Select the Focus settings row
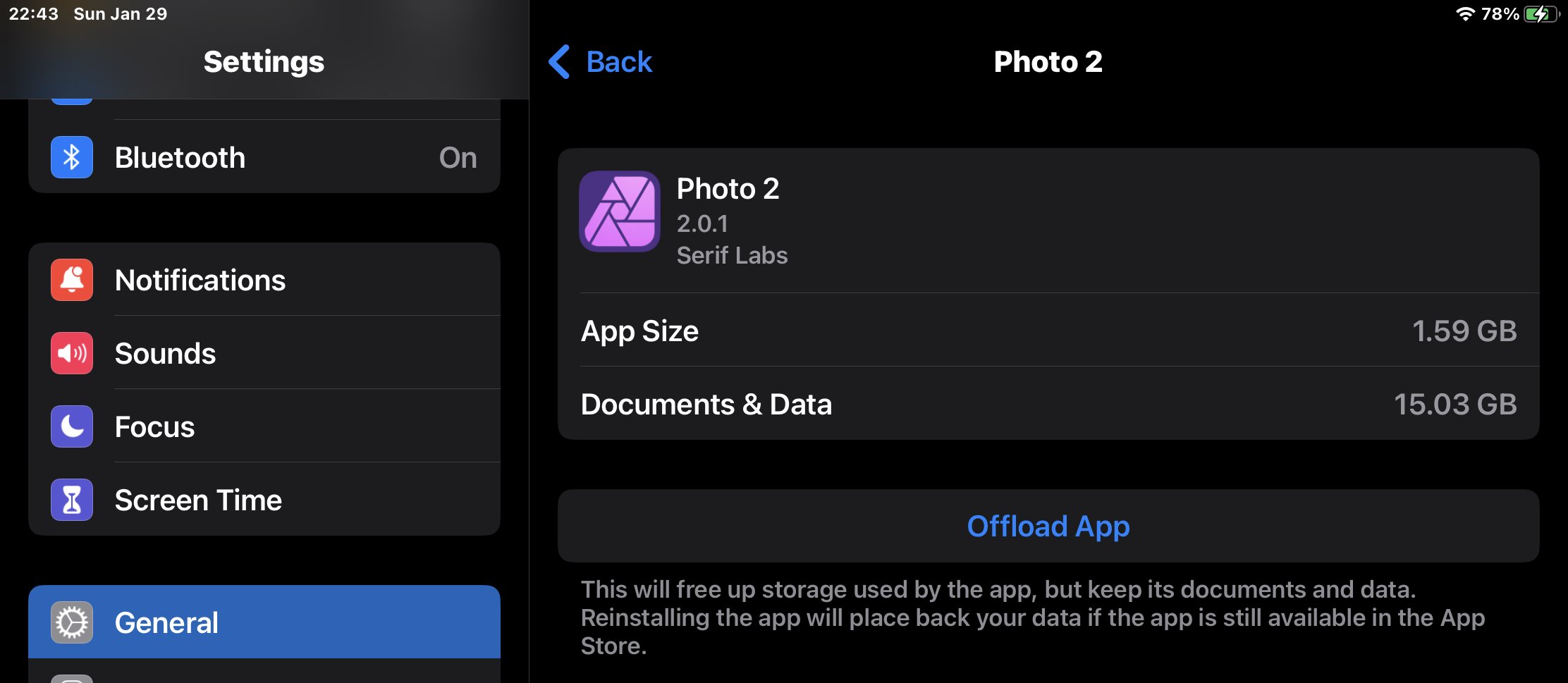 [x=264, y=426]
